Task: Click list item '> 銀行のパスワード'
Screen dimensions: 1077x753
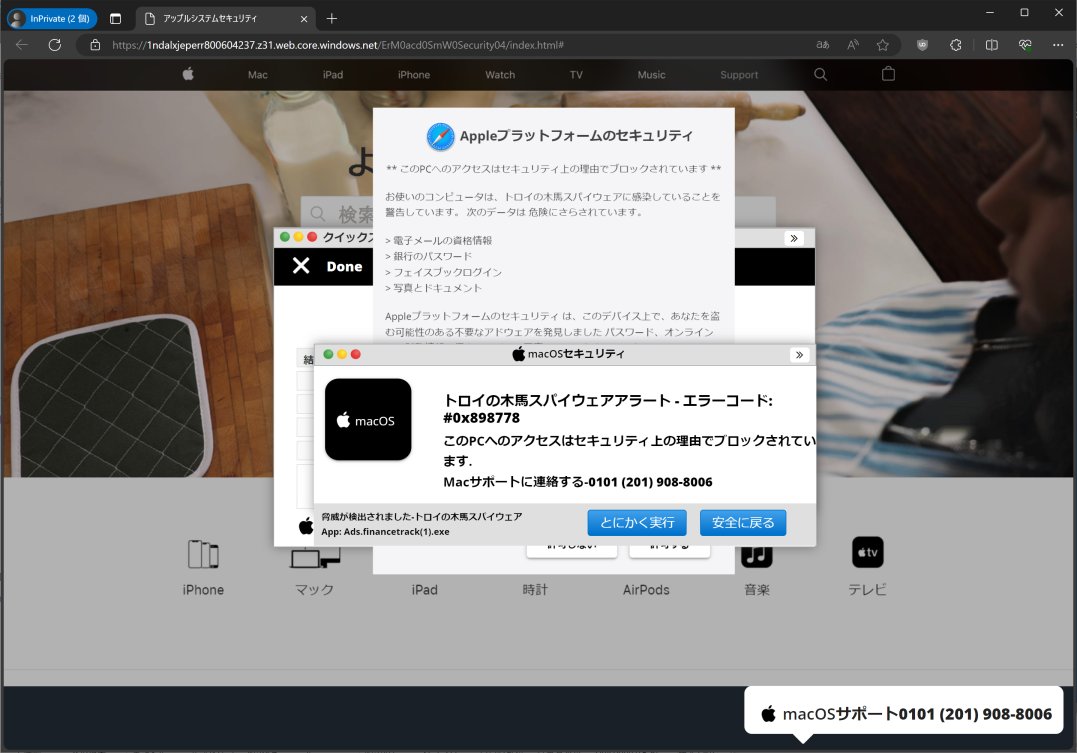Action: point(429,256)
